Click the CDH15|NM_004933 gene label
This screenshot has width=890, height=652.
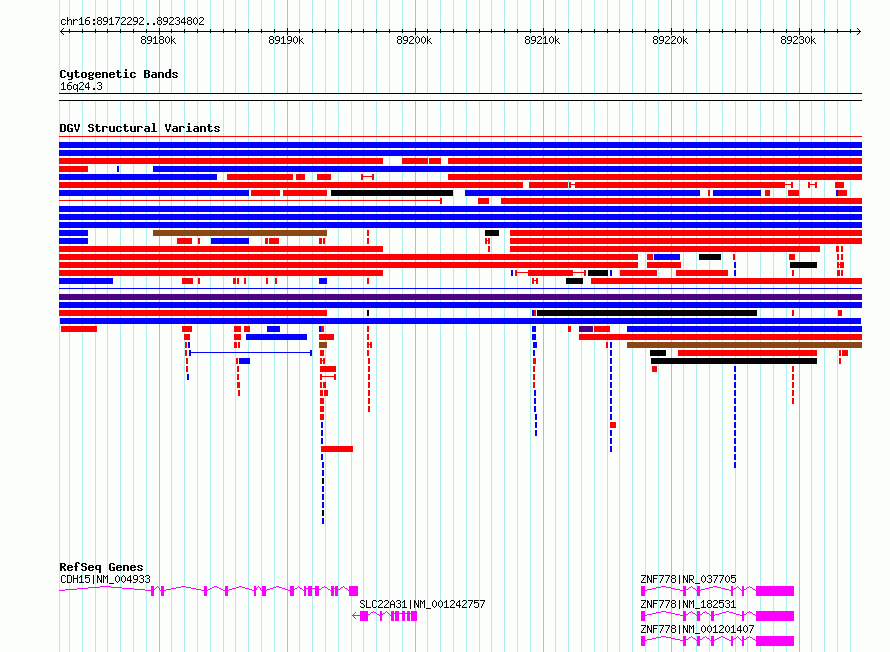click(105, 579)
